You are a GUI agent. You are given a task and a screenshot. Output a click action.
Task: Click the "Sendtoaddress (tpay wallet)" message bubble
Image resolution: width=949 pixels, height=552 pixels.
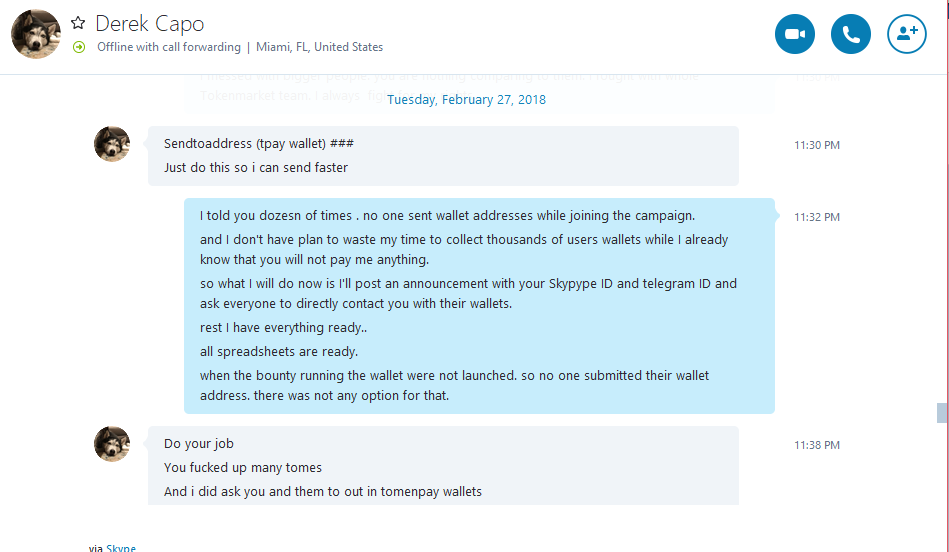pyautogui.click(x=443, y=156)
